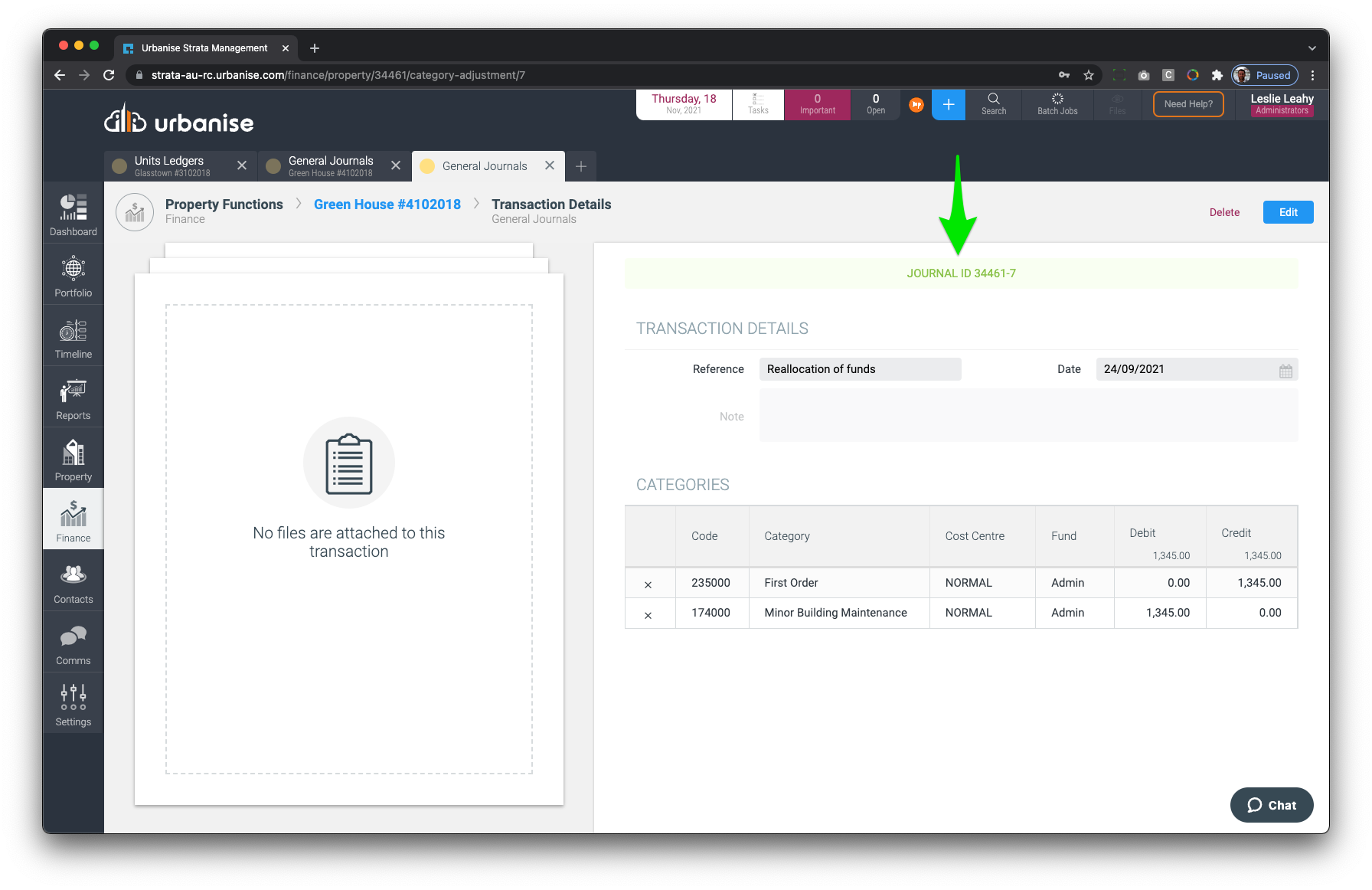Remove the First Order category row
The height and width of the screenshot is (890, 1372).
click(x=648, y=584)
